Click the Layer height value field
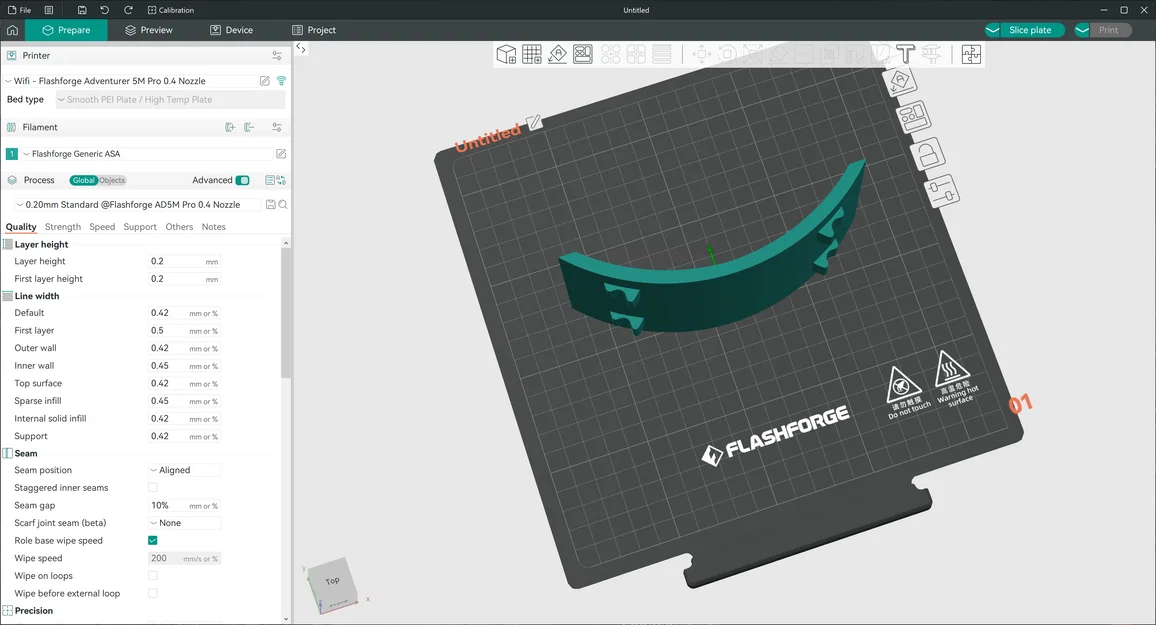This screenshot has height=625, width=1156. tap(184, 262)
